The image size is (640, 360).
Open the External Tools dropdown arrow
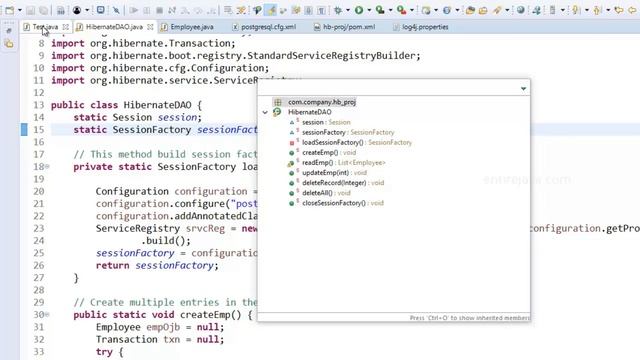[411, 10]
